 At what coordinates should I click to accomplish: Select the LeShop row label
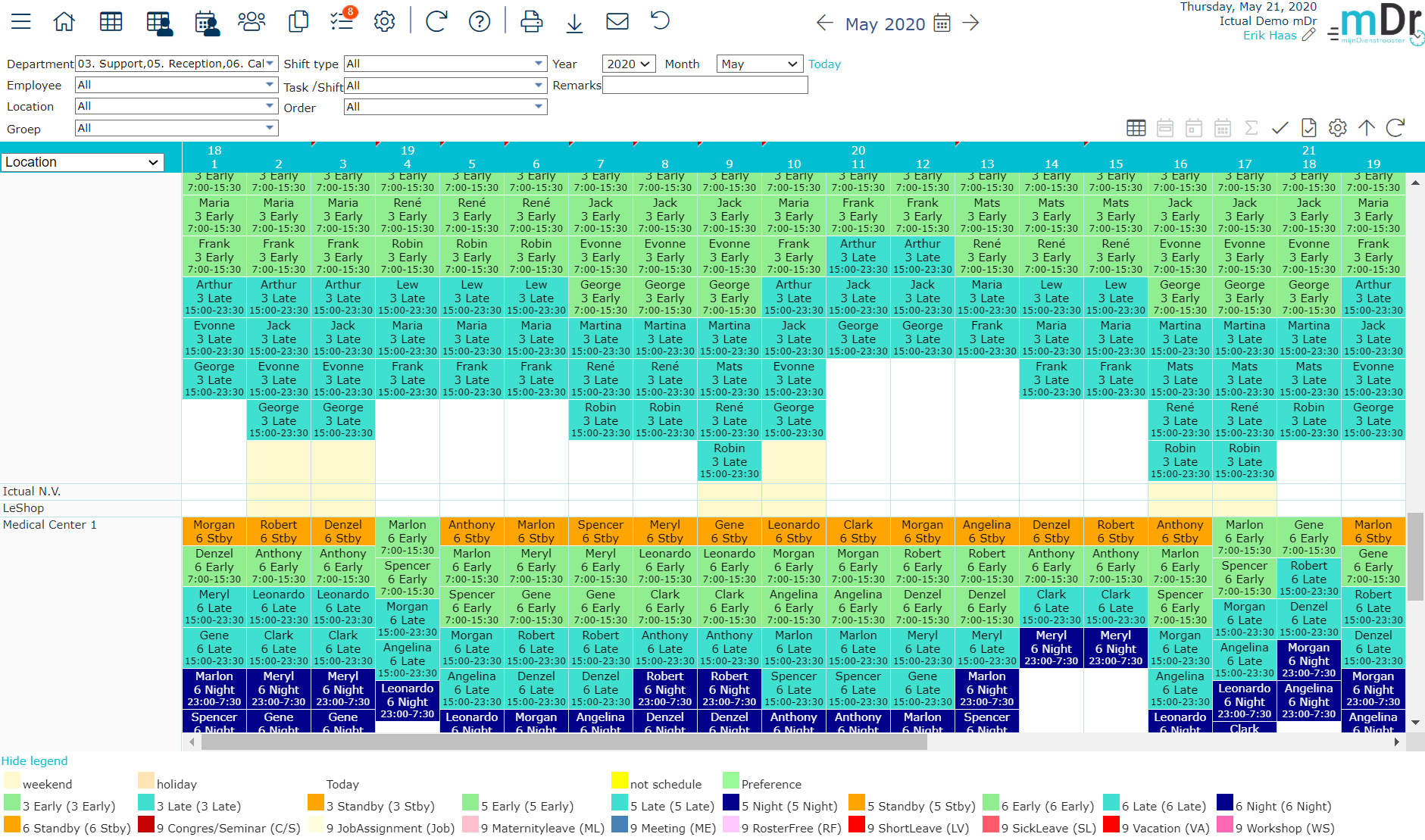23,507
